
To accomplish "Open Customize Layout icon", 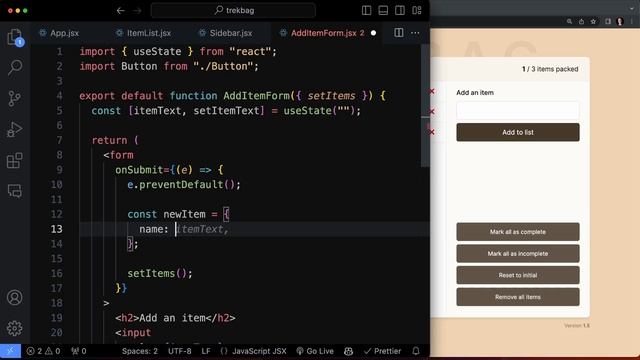I will click(417, 11).
